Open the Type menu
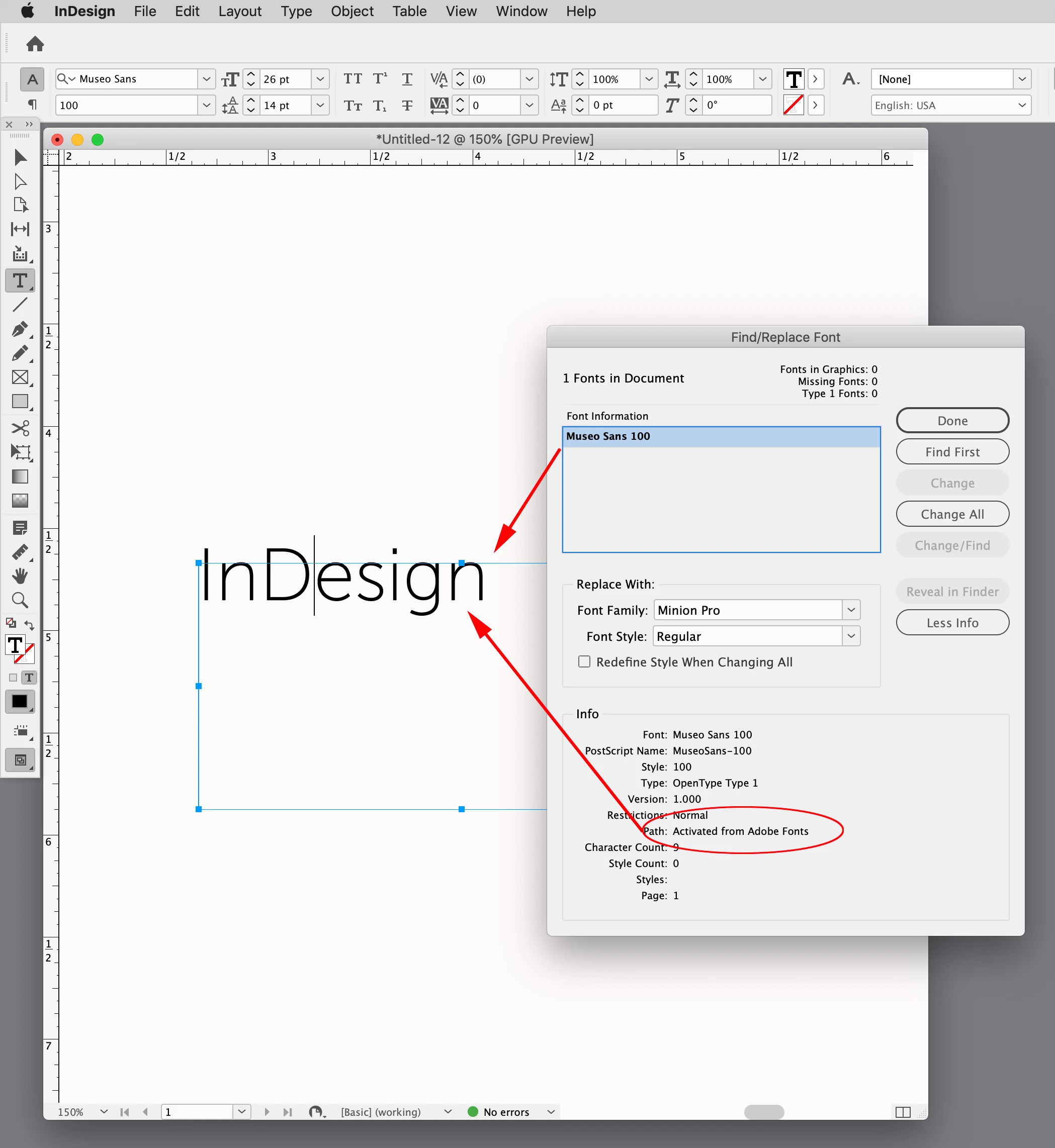 pyautogui.click(x=296, y=12)
